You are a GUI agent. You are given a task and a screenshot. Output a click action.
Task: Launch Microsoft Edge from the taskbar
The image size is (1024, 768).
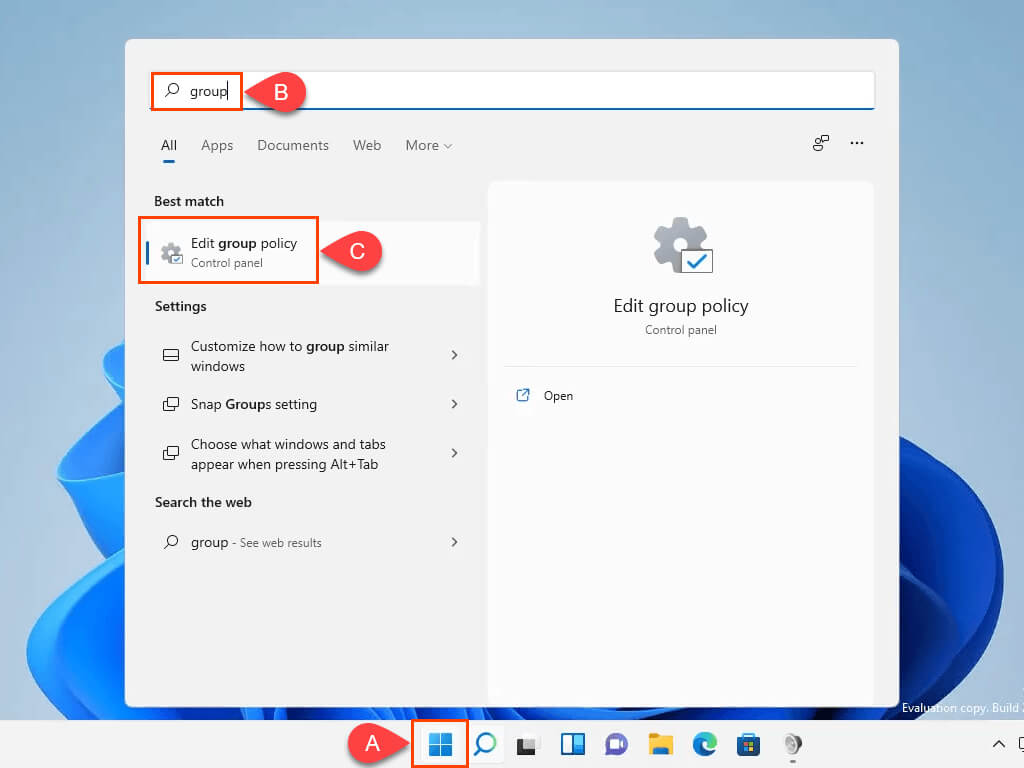[704, 744]
